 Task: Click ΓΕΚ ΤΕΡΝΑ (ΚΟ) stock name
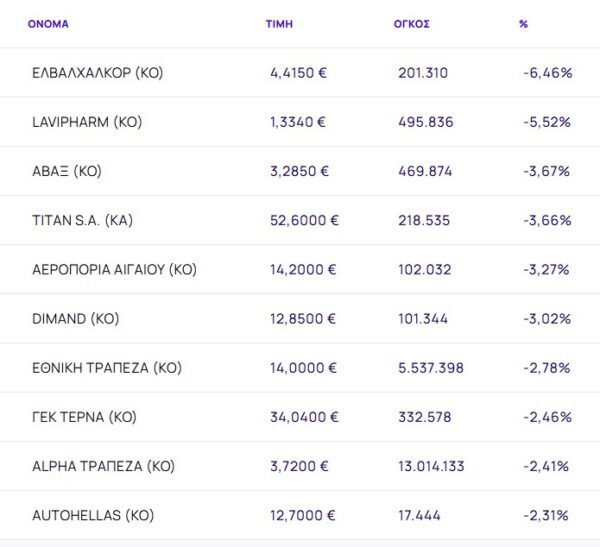click(84, 417)
